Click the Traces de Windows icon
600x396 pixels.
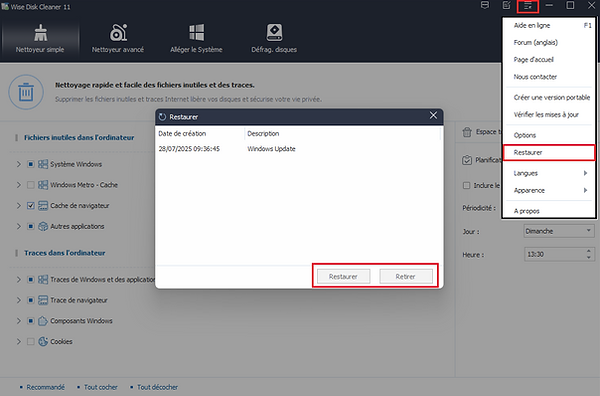tap(43, 279)
